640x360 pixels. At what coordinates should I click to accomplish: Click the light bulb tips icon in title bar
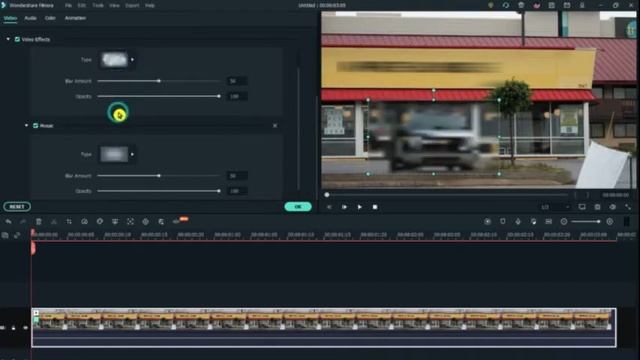tap(491, 5)
